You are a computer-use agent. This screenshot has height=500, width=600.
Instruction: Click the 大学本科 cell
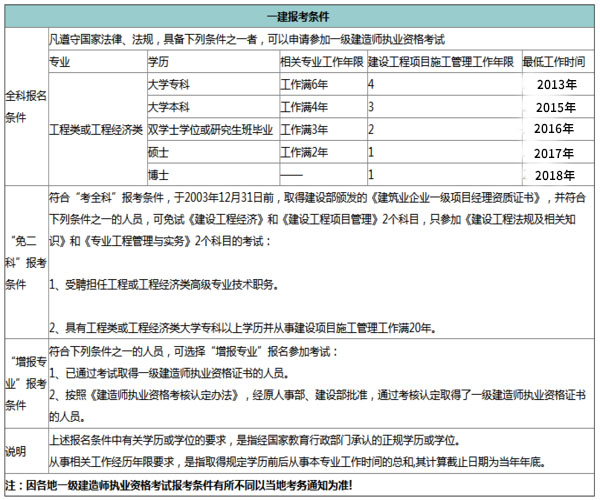(168, 107)
